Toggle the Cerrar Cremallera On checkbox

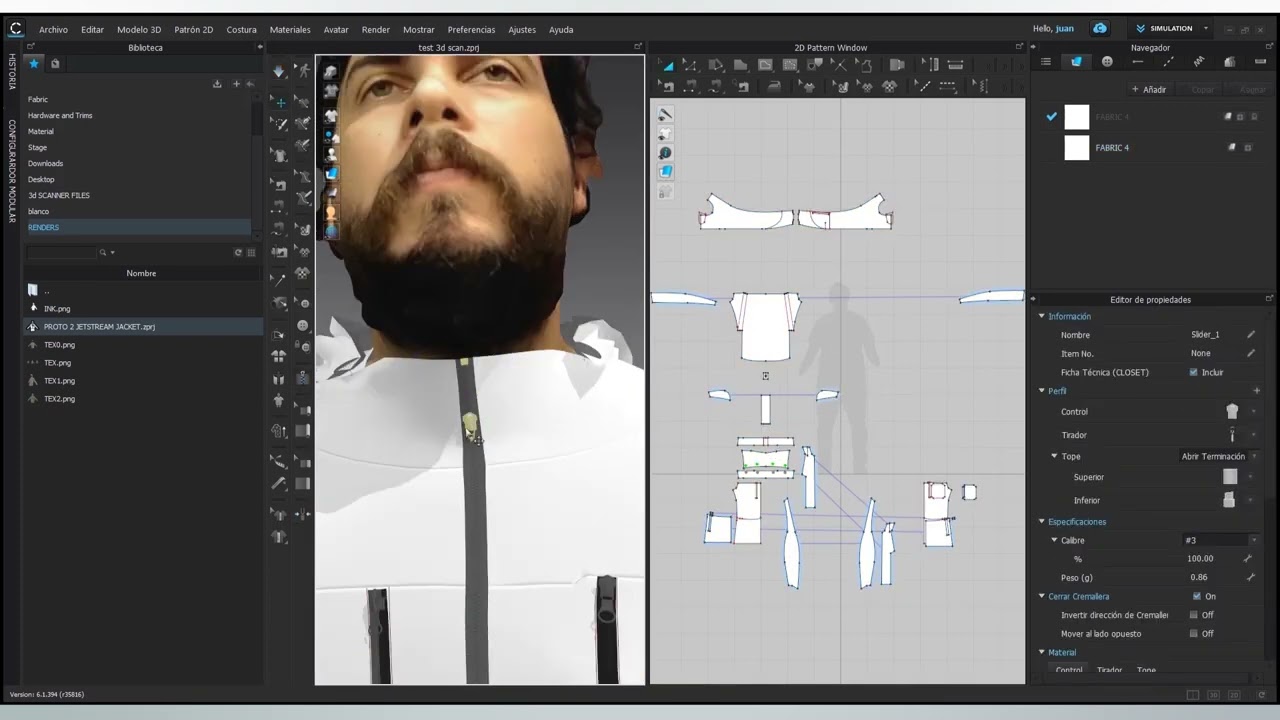1197,596
